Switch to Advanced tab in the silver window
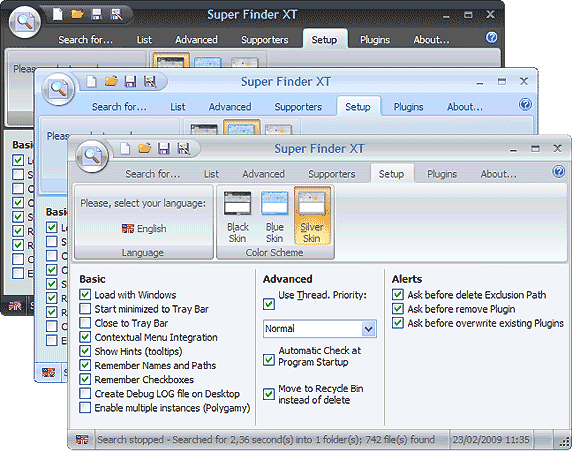This screenshot has height=451, width=572. click(263, 174)
